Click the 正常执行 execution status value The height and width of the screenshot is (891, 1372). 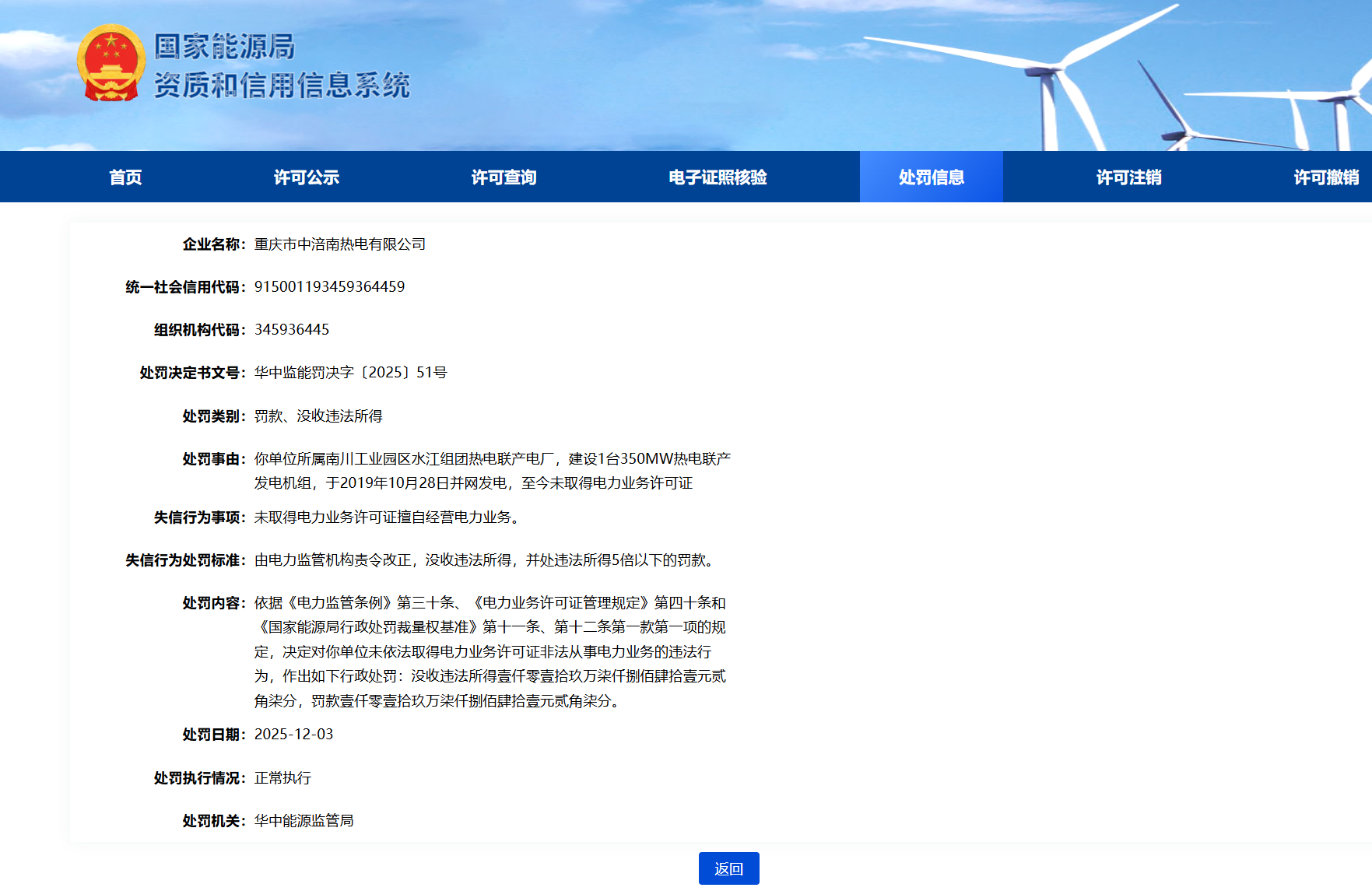(x=282, y=778)
